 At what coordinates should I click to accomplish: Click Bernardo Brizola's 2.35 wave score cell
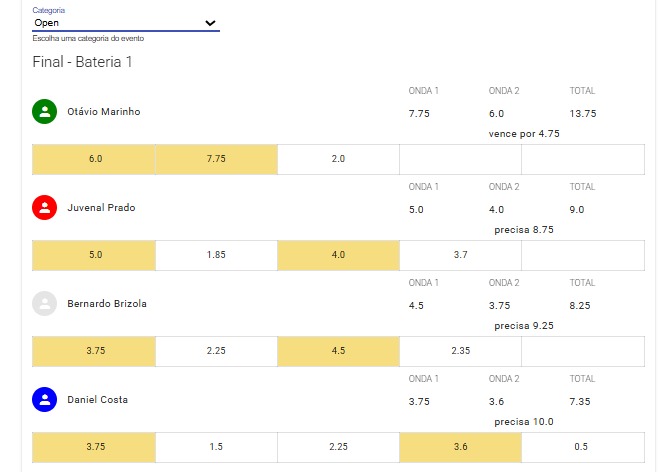tap(460, 351)
